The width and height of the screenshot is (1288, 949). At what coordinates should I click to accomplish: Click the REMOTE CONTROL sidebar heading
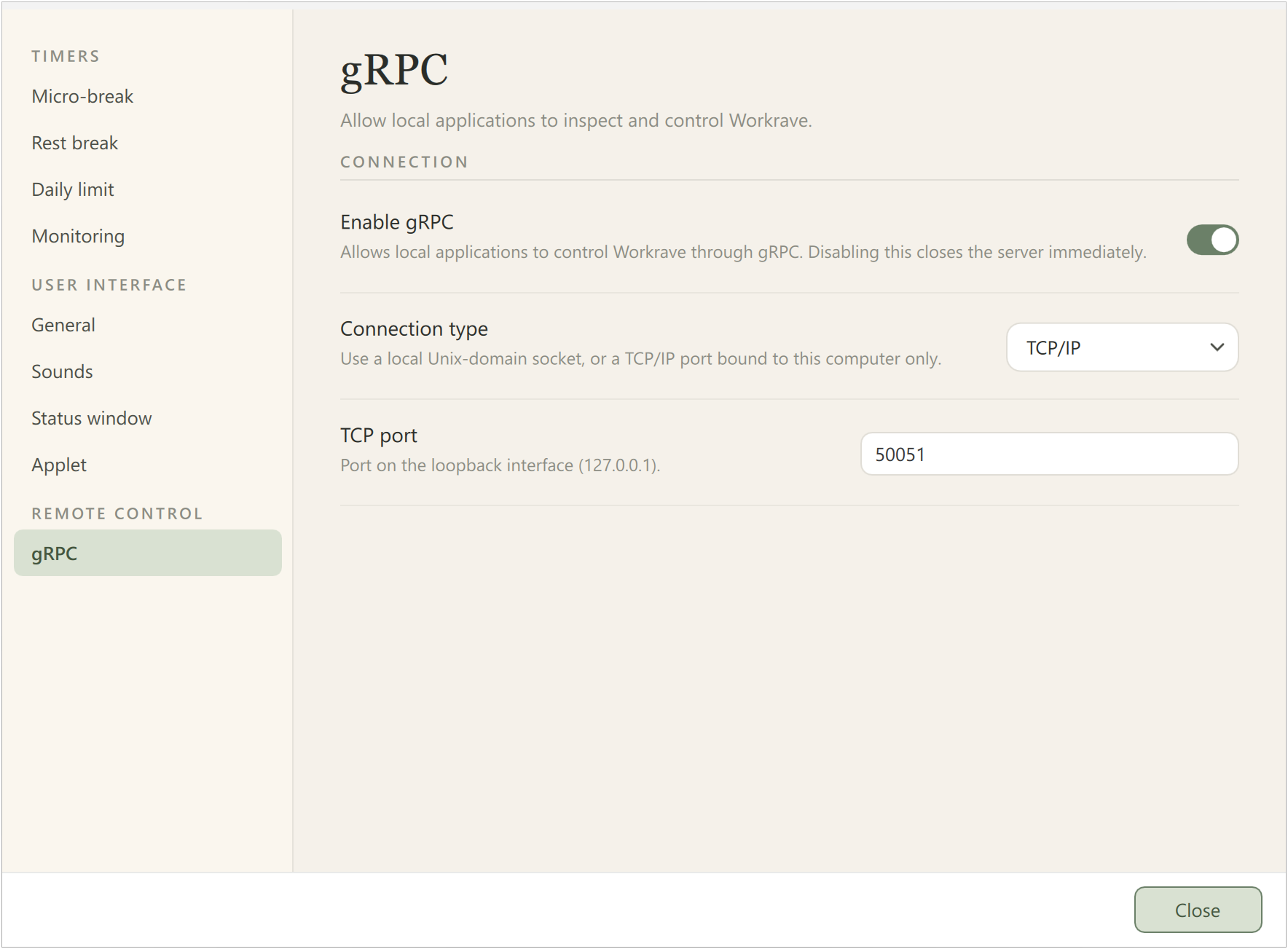pyautogui.click(x=117, y=513)
